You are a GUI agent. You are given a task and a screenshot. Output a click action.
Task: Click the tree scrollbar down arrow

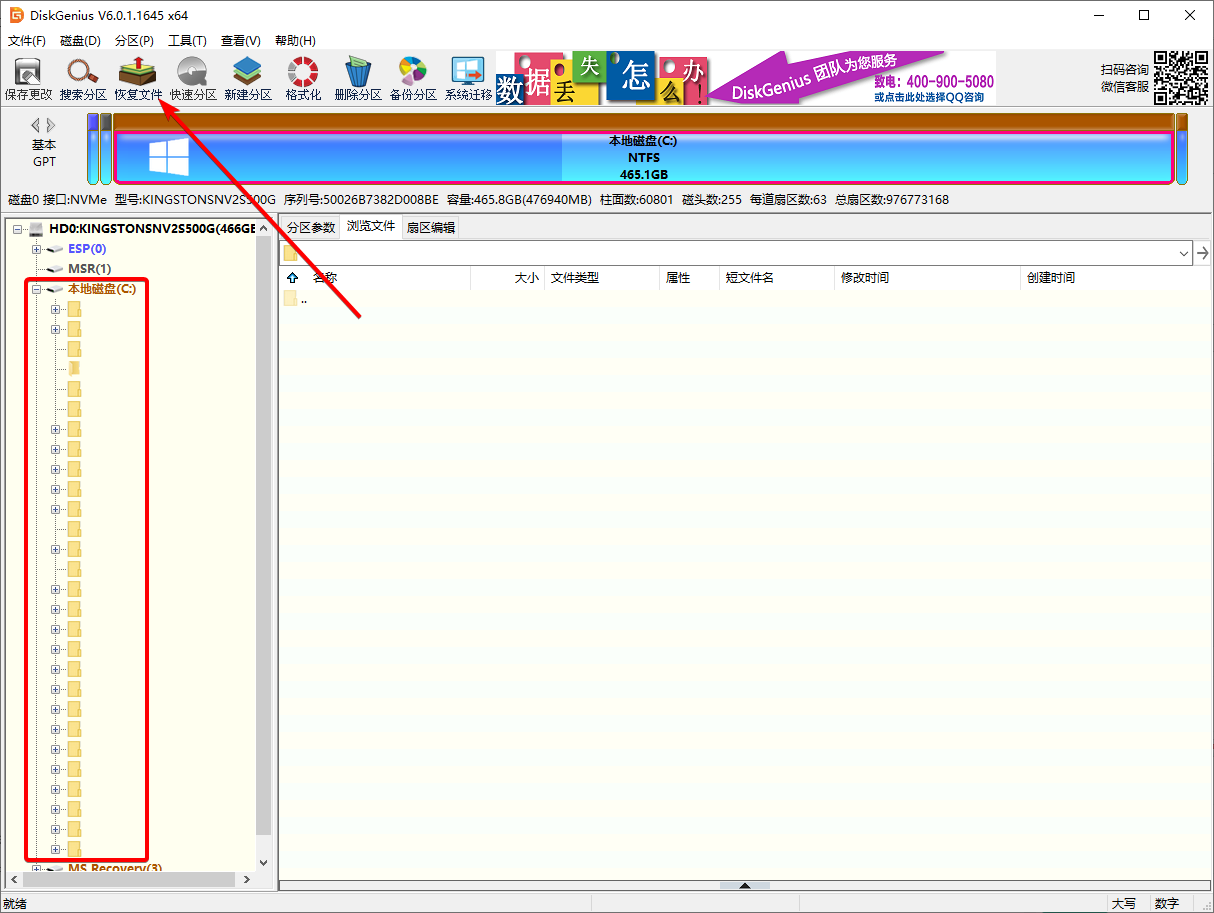tap(264, 862)
